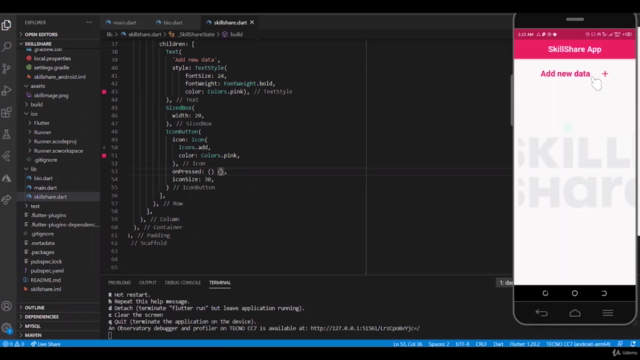Open Observatory debugger URL in terminal
Screen dimensions: 640x360
click(365, 328)
